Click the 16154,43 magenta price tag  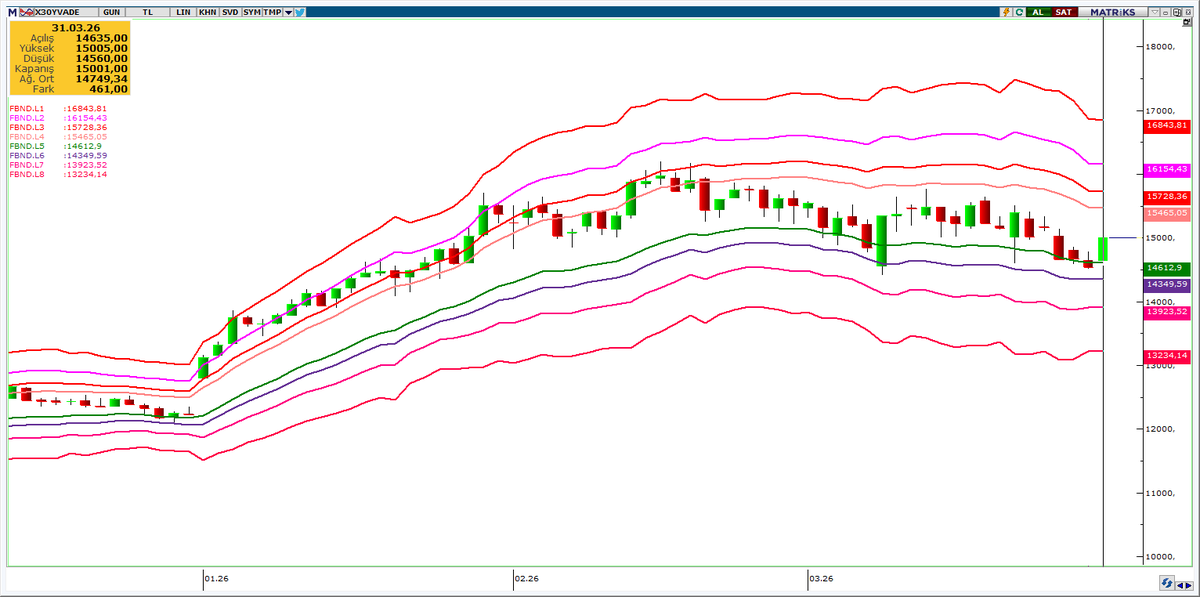[x=1167, y=169]
